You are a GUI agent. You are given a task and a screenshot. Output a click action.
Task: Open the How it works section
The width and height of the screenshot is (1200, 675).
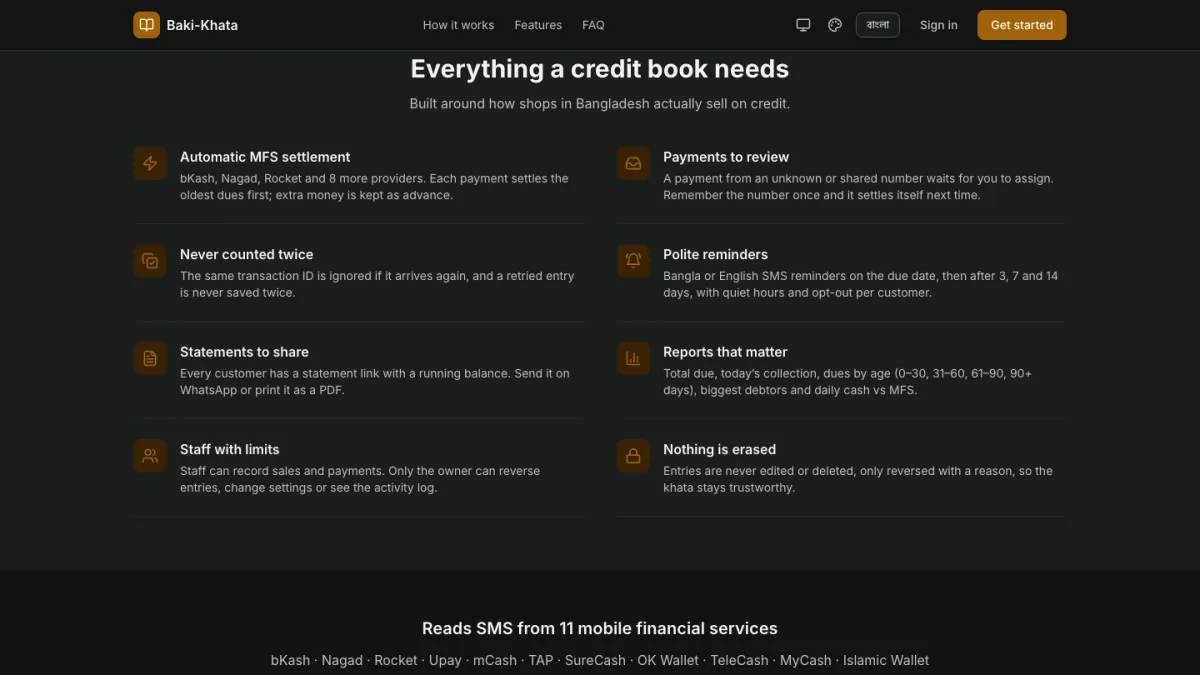click(458, 25)
